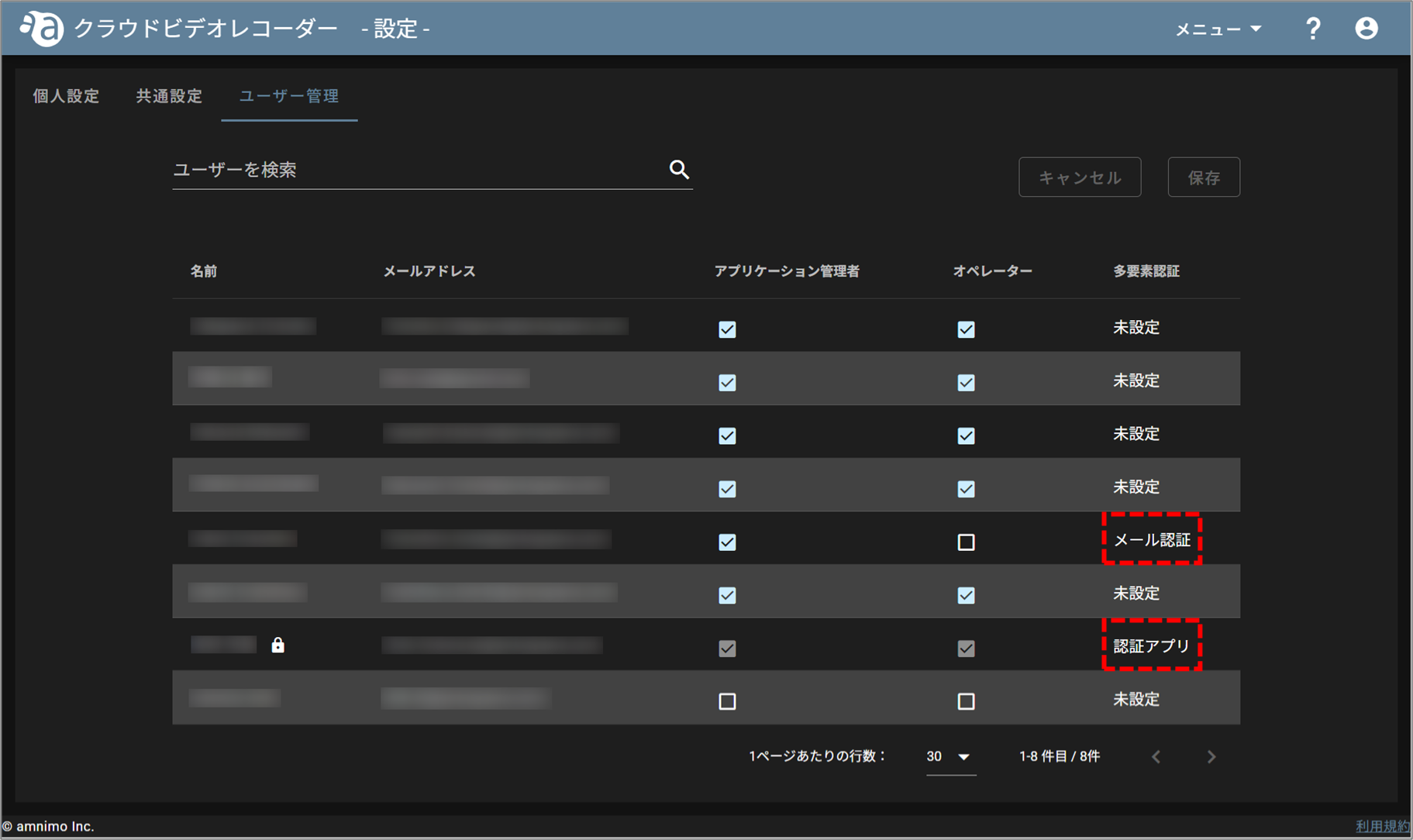Switch to 共通設定 tab

169,96
